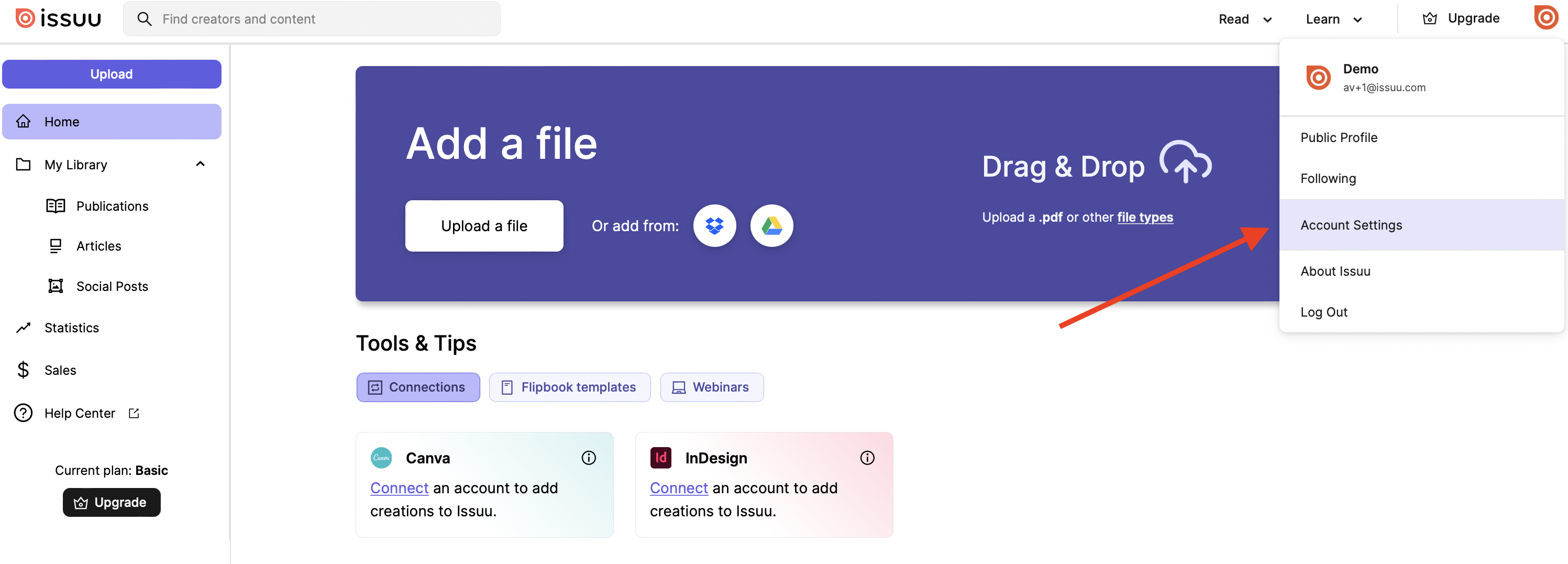This screenshot has height=564, width=1568.
Task: Add file from Google Drive icon
Action: pos(771,226)
